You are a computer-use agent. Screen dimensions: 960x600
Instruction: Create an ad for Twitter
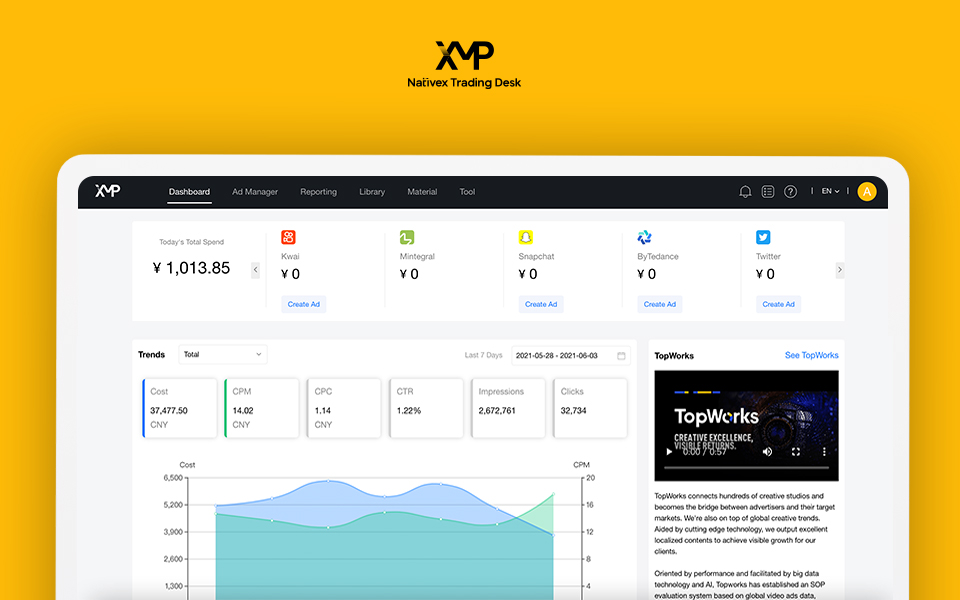[x=778, y=304]
